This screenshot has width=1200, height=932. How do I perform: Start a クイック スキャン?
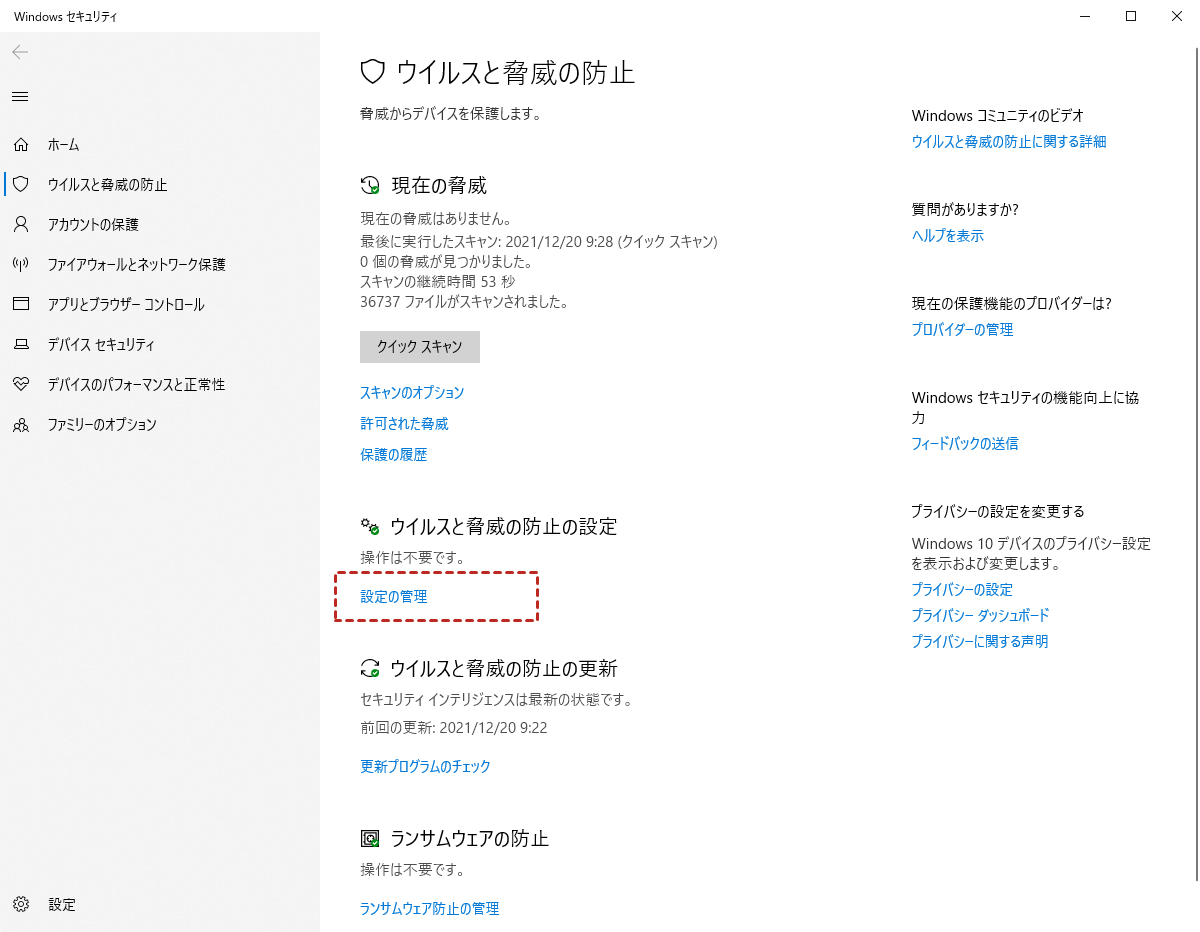[420, 347]
